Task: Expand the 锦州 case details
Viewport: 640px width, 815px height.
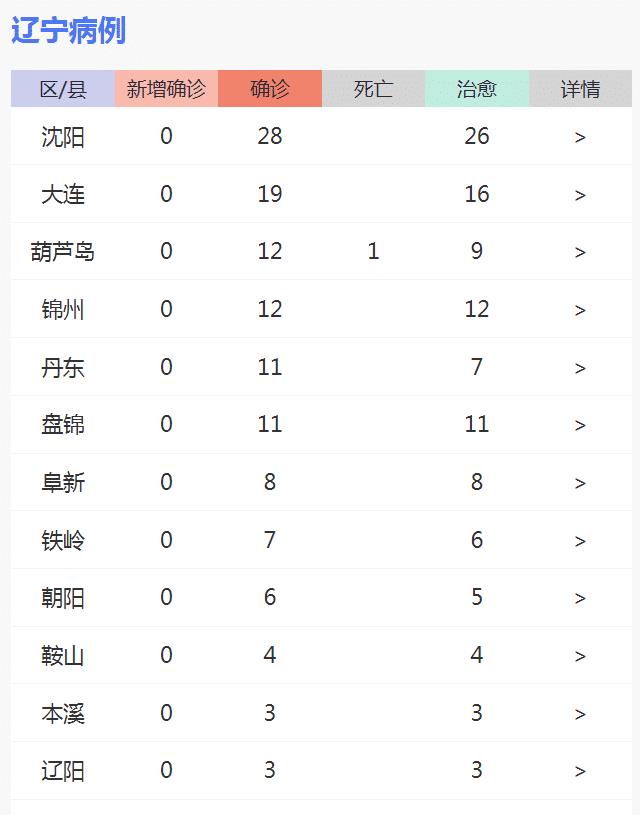Action: click(x=580, y=309)
